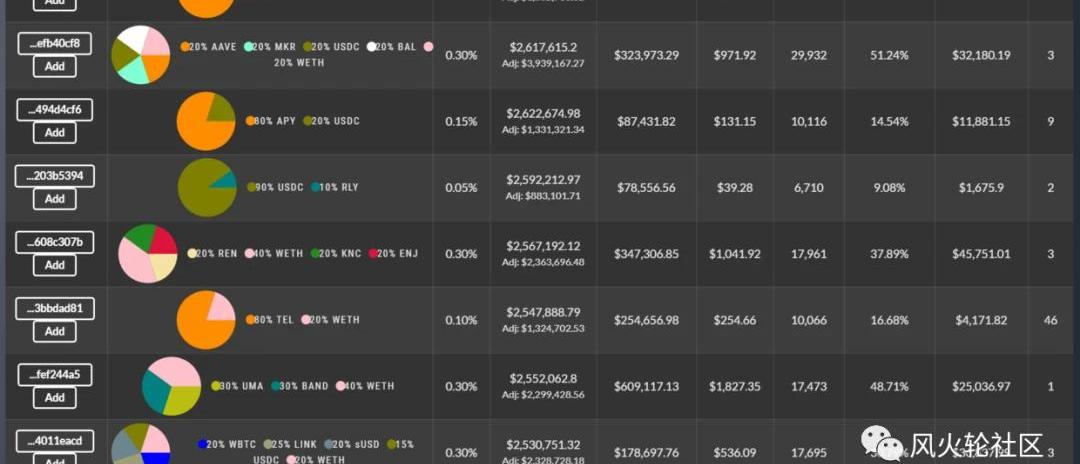Select the 90% USDC pool pie chart
Screen dimensions: 1080x464
[207, 187]
